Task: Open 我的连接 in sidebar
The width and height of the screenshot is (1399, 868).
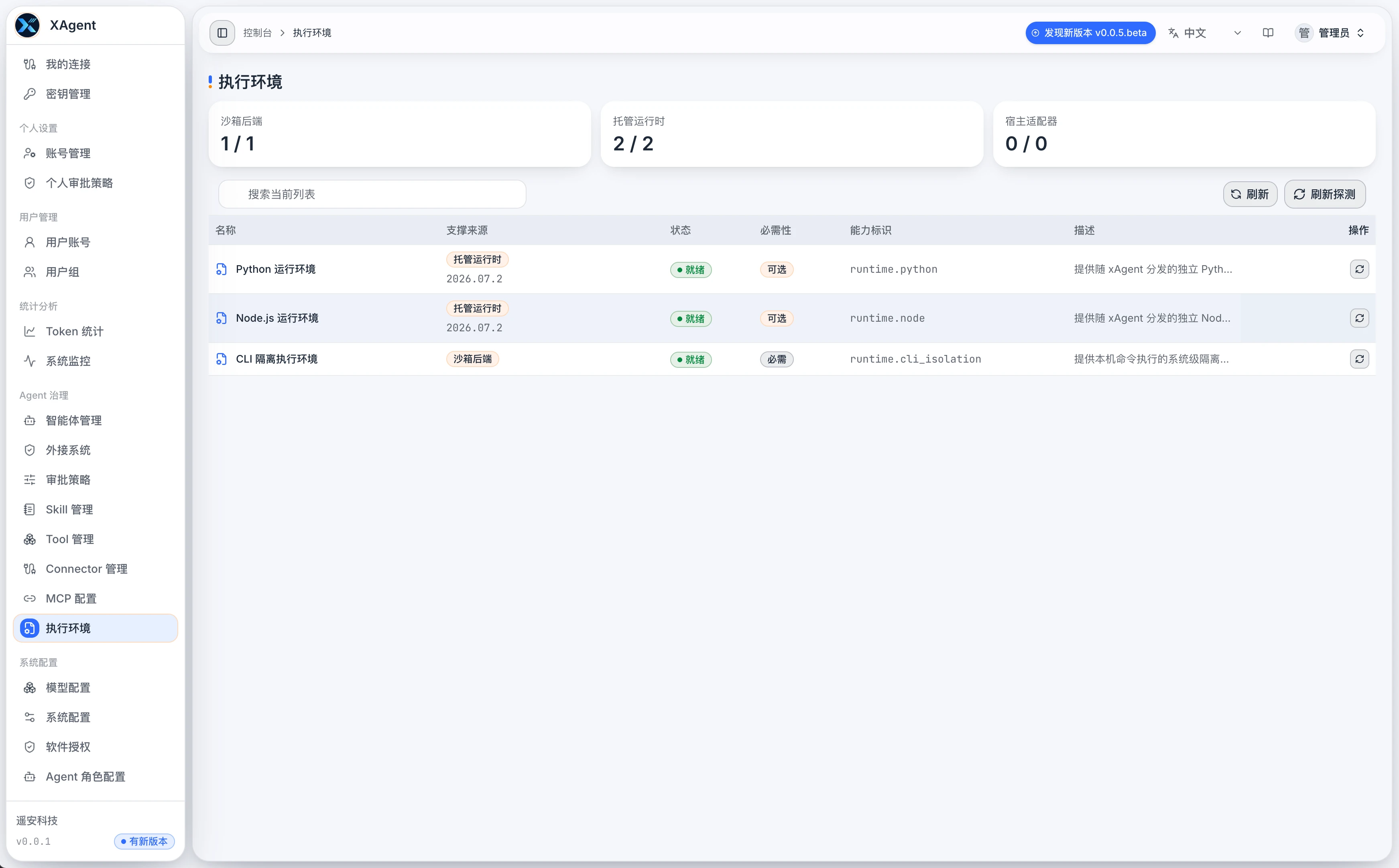Action: click(96, 64)
